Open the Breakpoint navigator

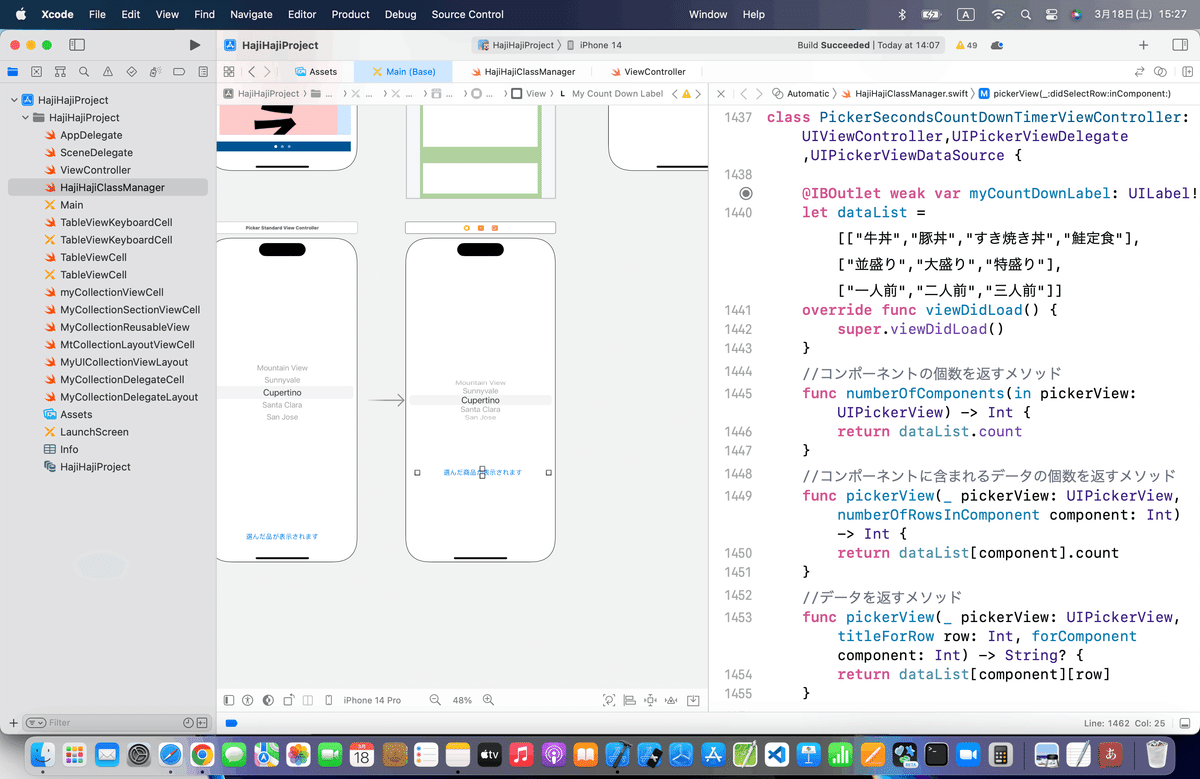tap(179, 72)
